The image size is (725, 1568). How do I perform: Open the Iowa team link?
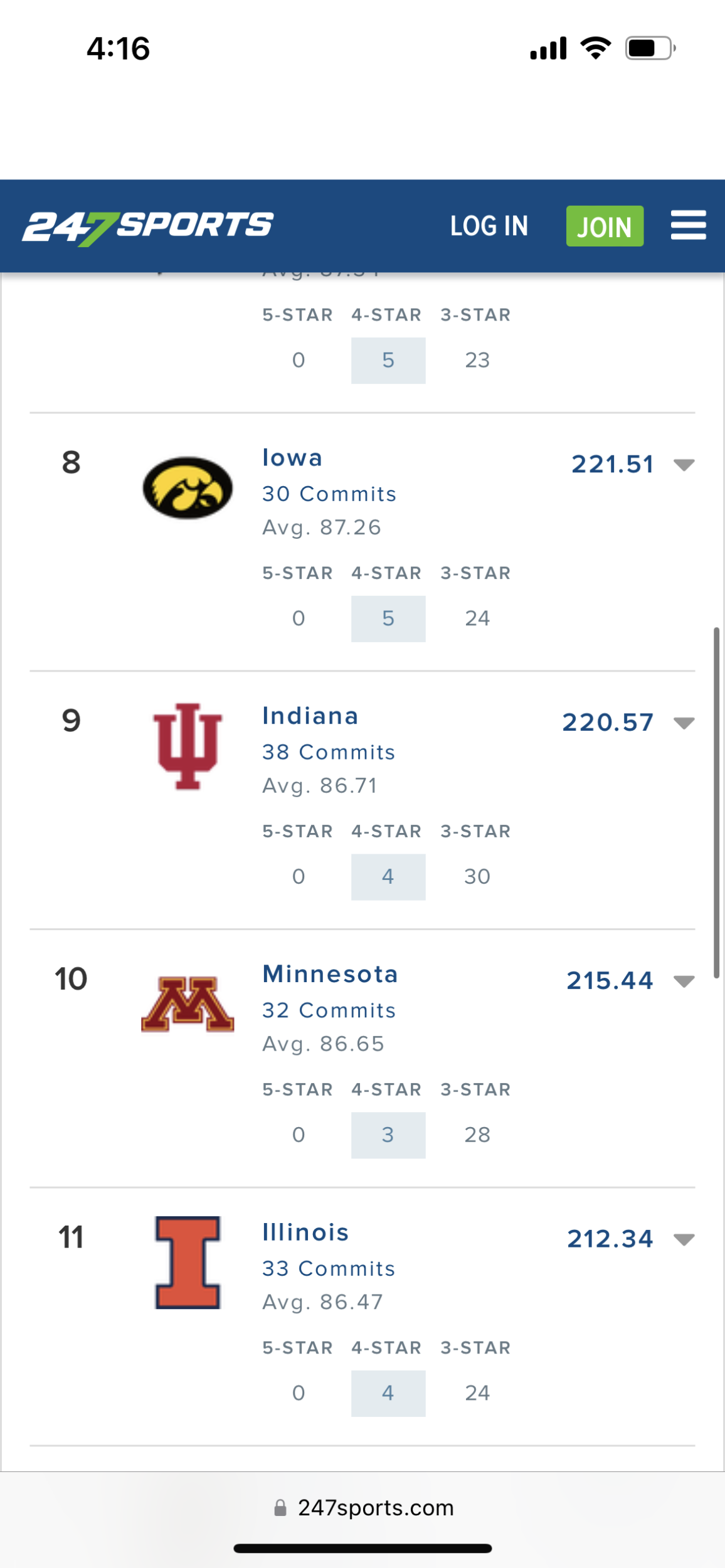(292, 458)
